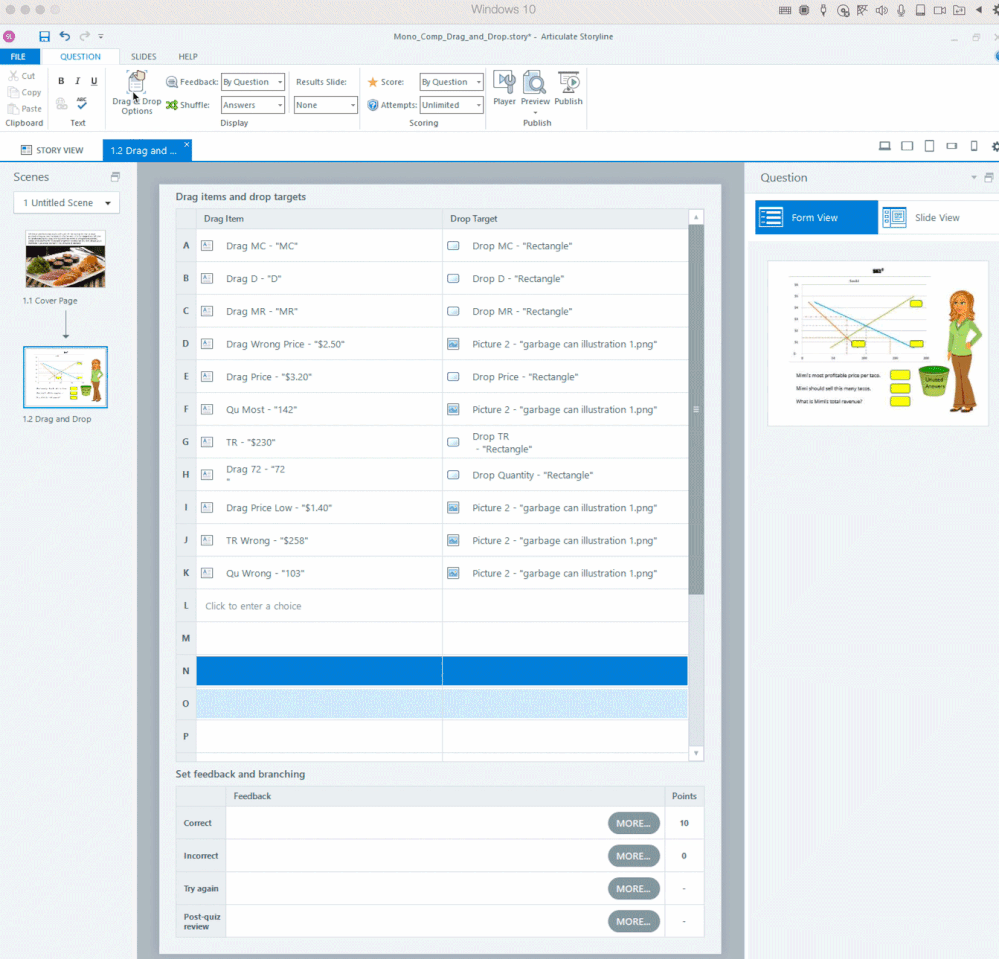999x959 pixels.
Task: Select the 1.1 Cover Page thumbnail
Action: pos(65,259)
